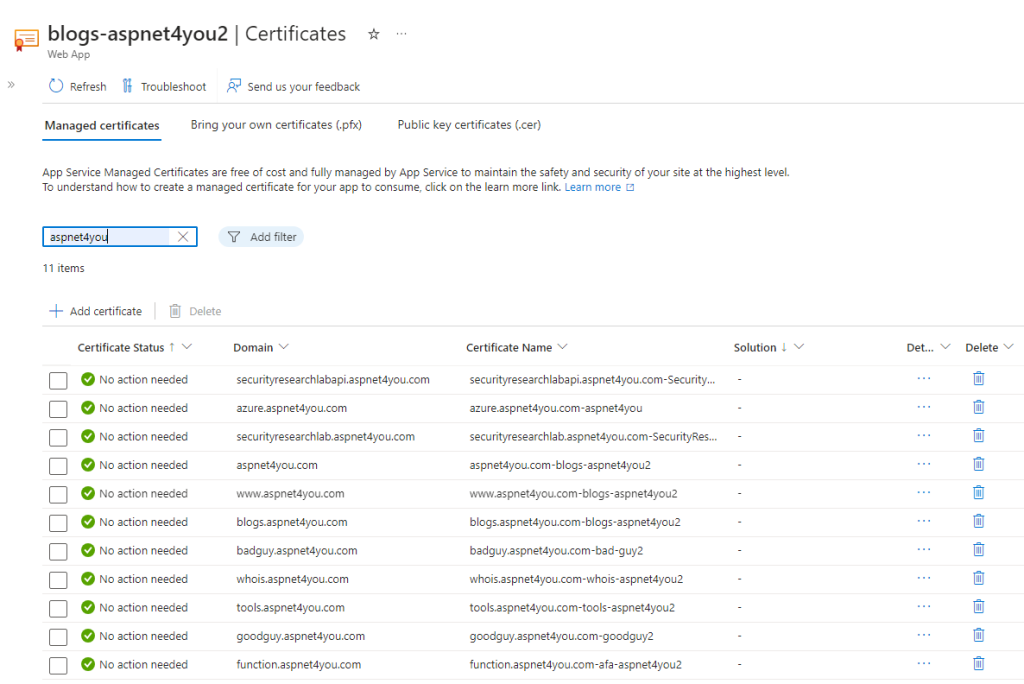This screenshot has height=684, width=1024.
Task: Open details ellipsis for aspnet4you.com-blogs-aspnet4you2 row
Action: (x=923, y=464)
